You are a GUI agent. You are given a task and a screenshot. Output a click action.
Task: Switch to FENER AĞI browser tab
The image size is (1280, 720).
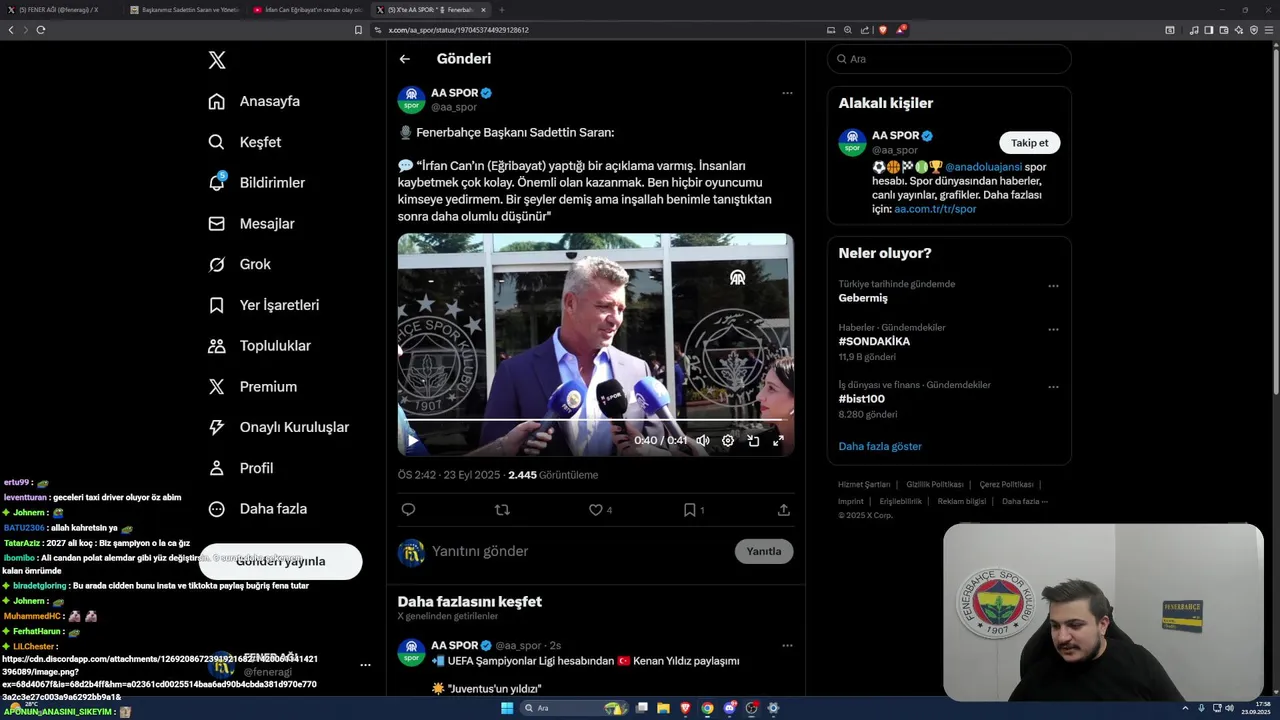[62, 10]
